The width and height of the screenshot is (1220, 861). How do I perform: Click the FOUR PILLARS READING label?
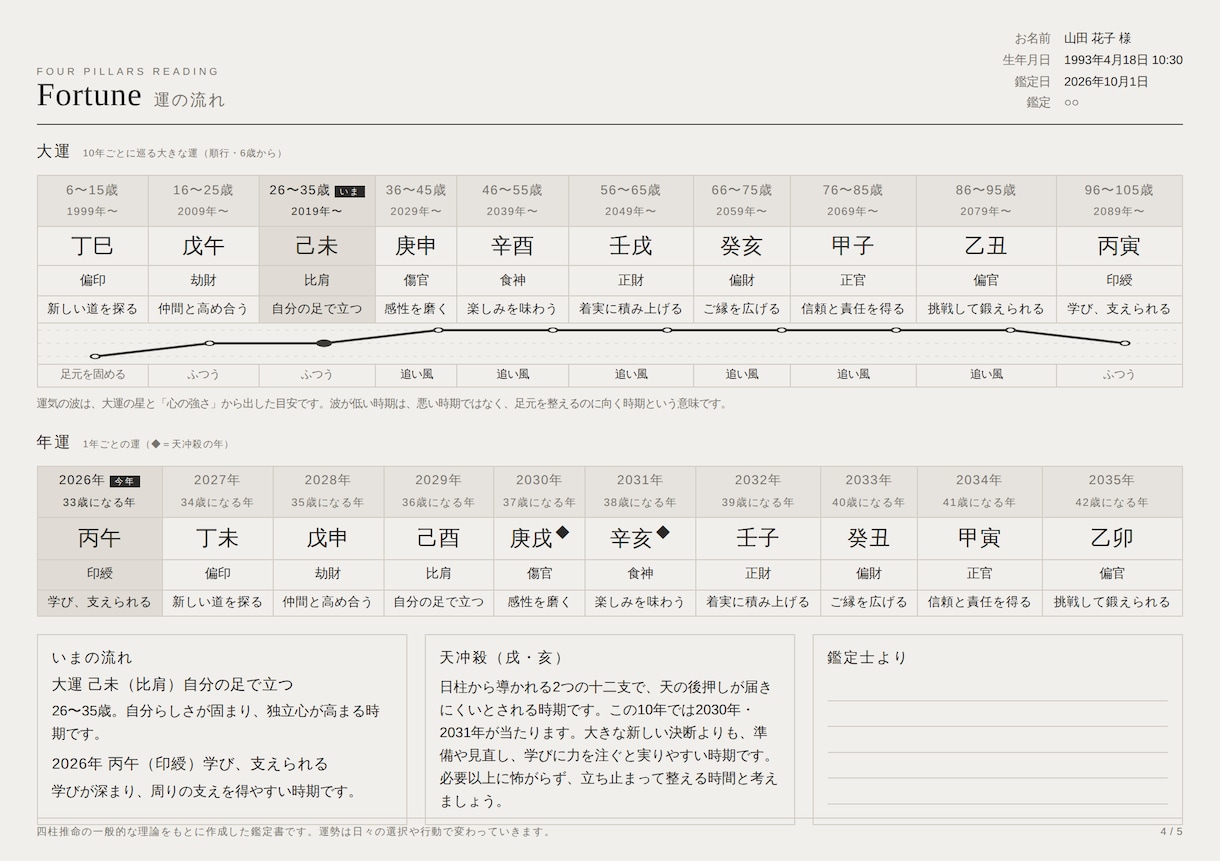click(x=128, y=72)
